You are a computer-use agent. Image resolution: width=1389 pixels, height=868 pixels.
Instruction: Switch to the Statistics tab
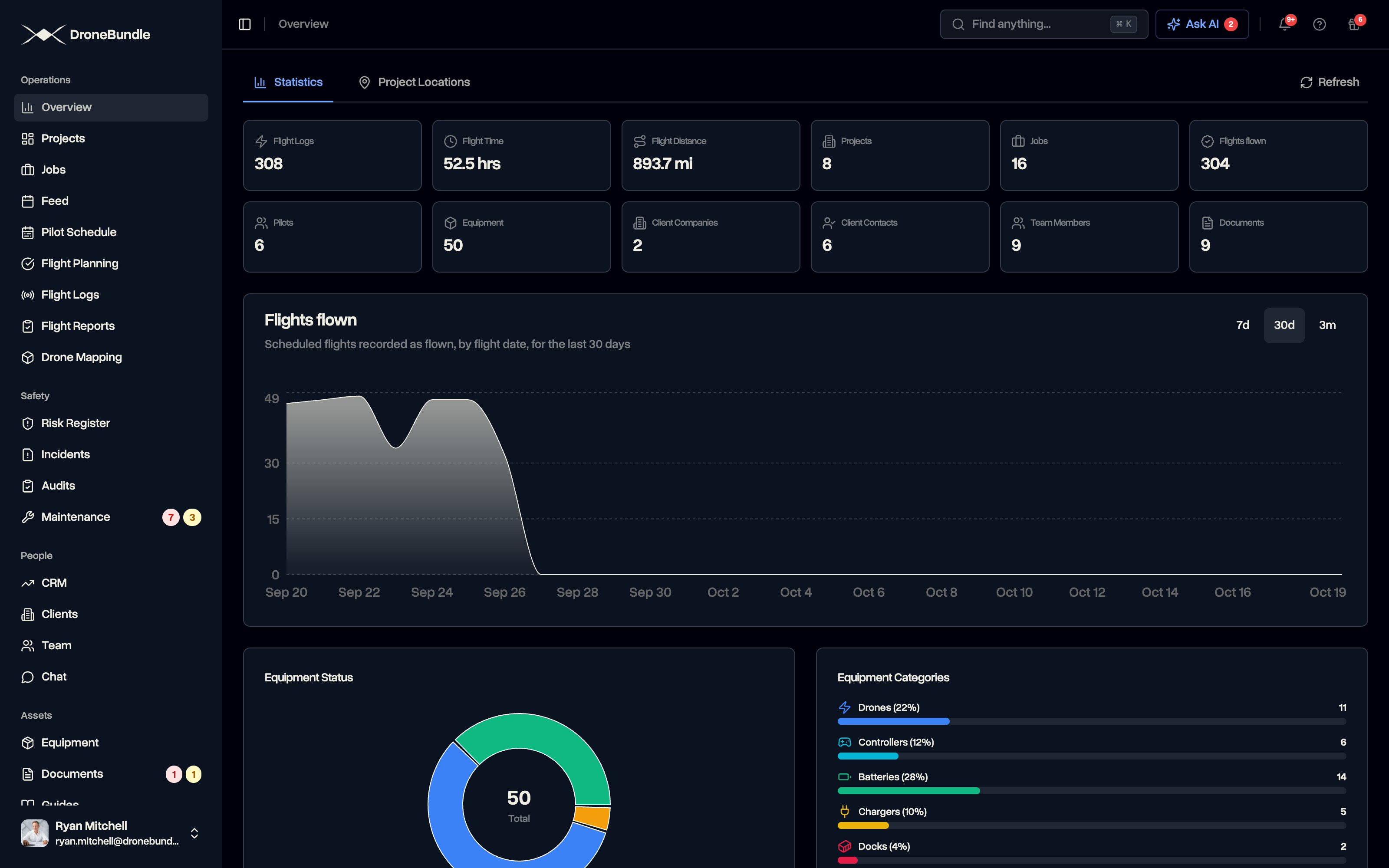point(288,82)
